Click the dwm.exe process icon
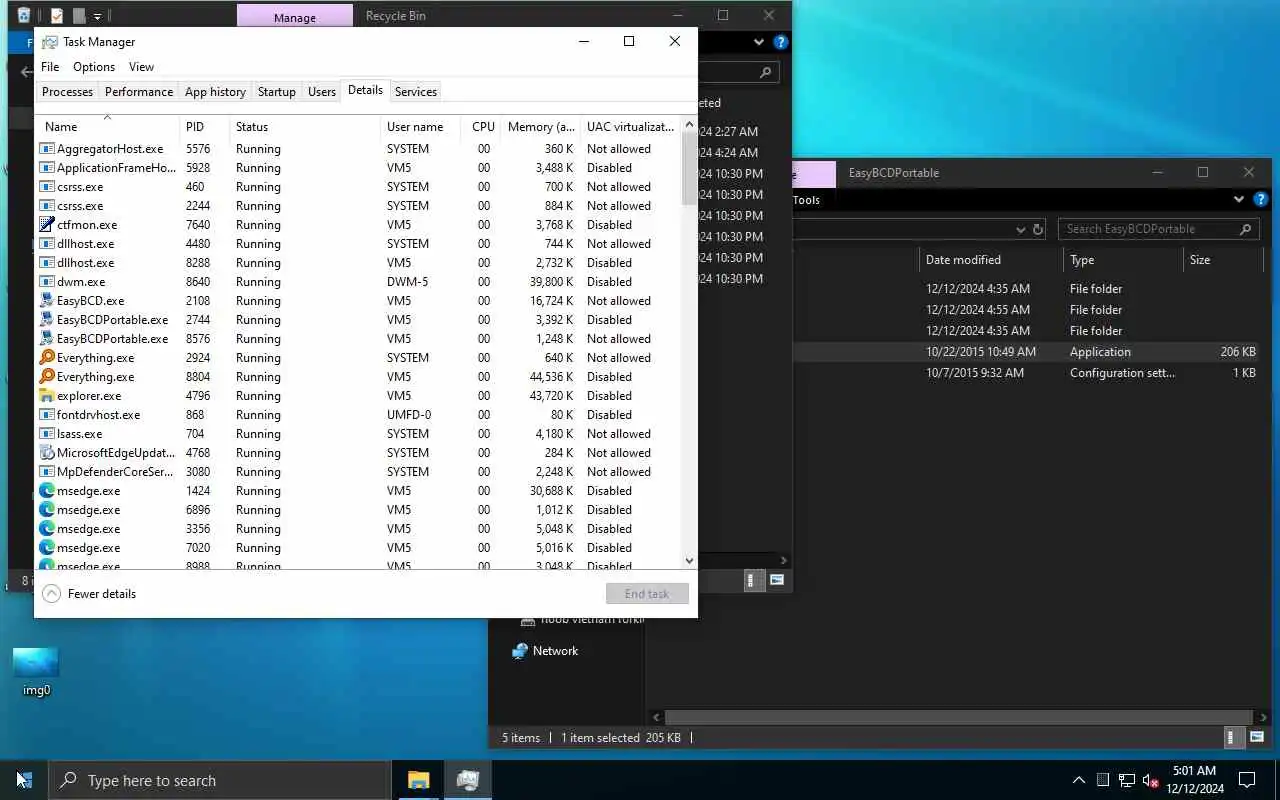Viewport: 1280px width, 800px height. point(47,281)
